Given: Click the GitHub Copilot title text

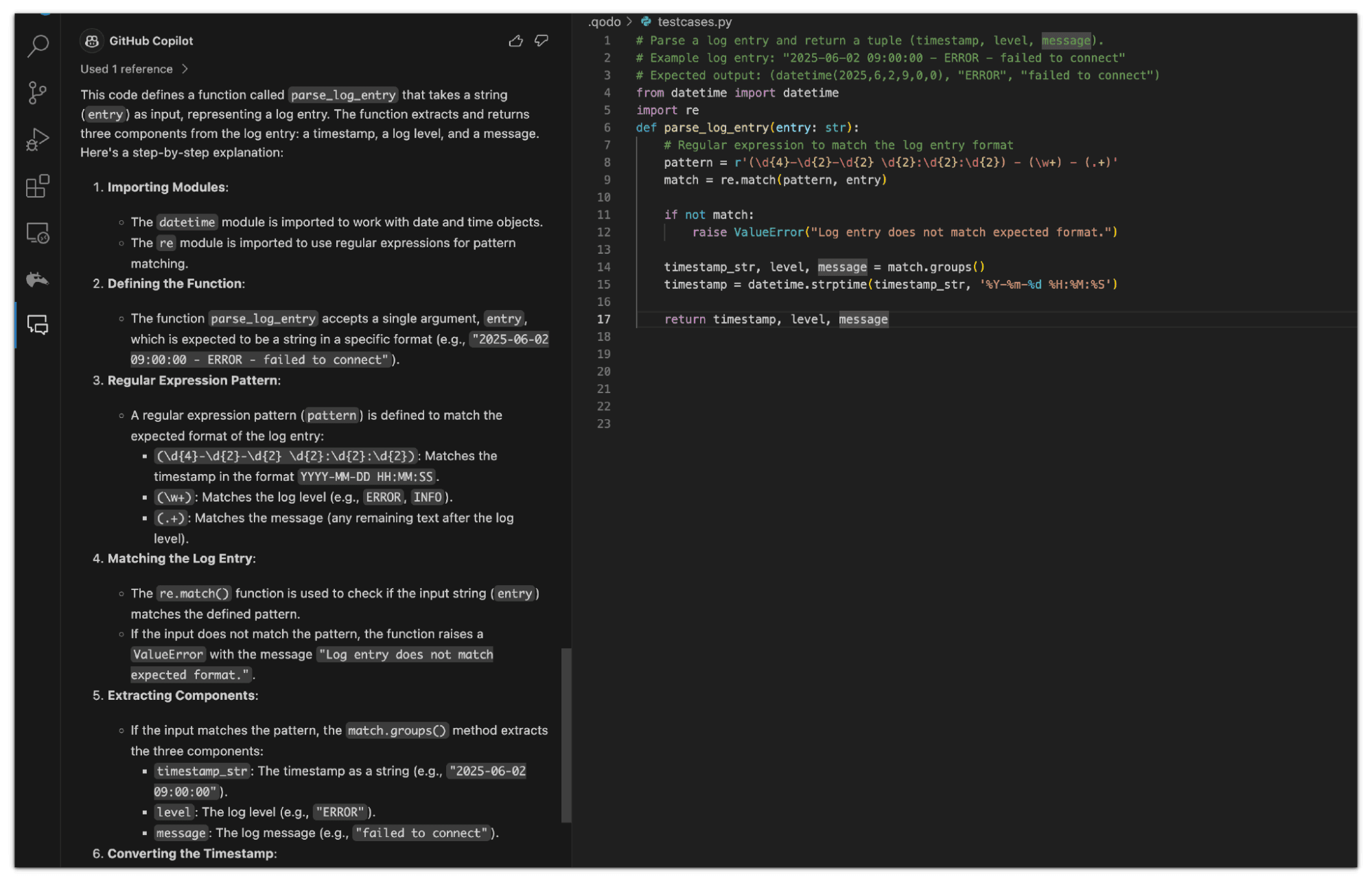Looking at the screenshot, I should click(151, 41).
